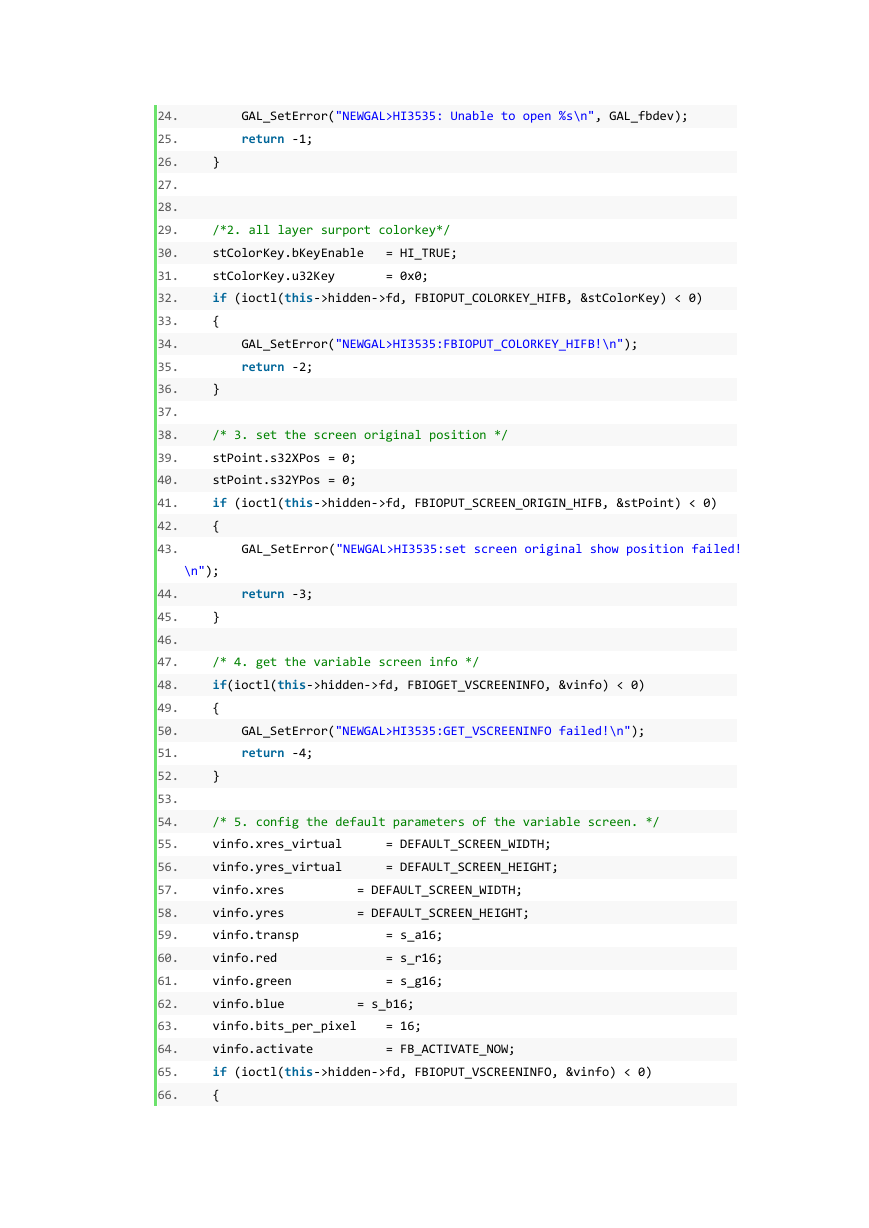
Task: Click the "set screen original show position failed!" string
Action: (538, 549)
